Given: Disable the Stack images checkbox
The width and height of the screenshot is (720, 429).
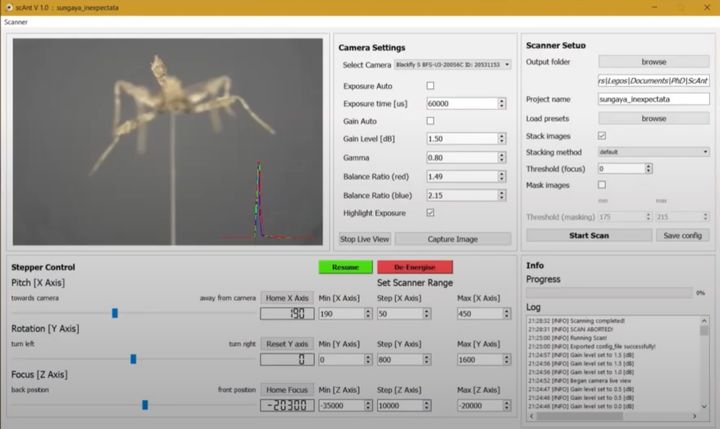Looking at the screenshot, I should click(601, 135).
